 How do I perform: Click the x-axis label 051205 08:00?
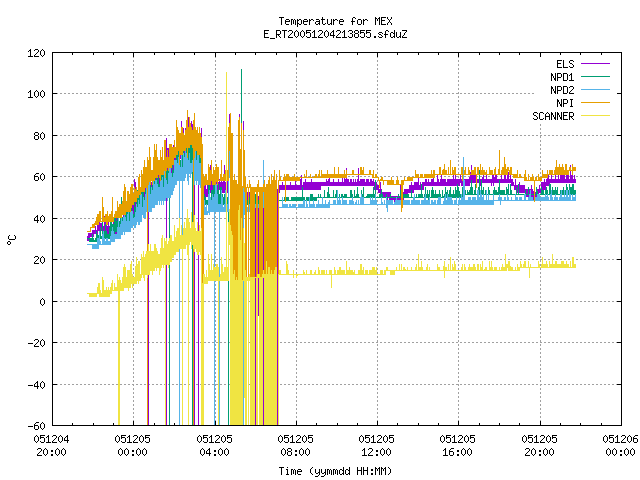tap(296, 445)
